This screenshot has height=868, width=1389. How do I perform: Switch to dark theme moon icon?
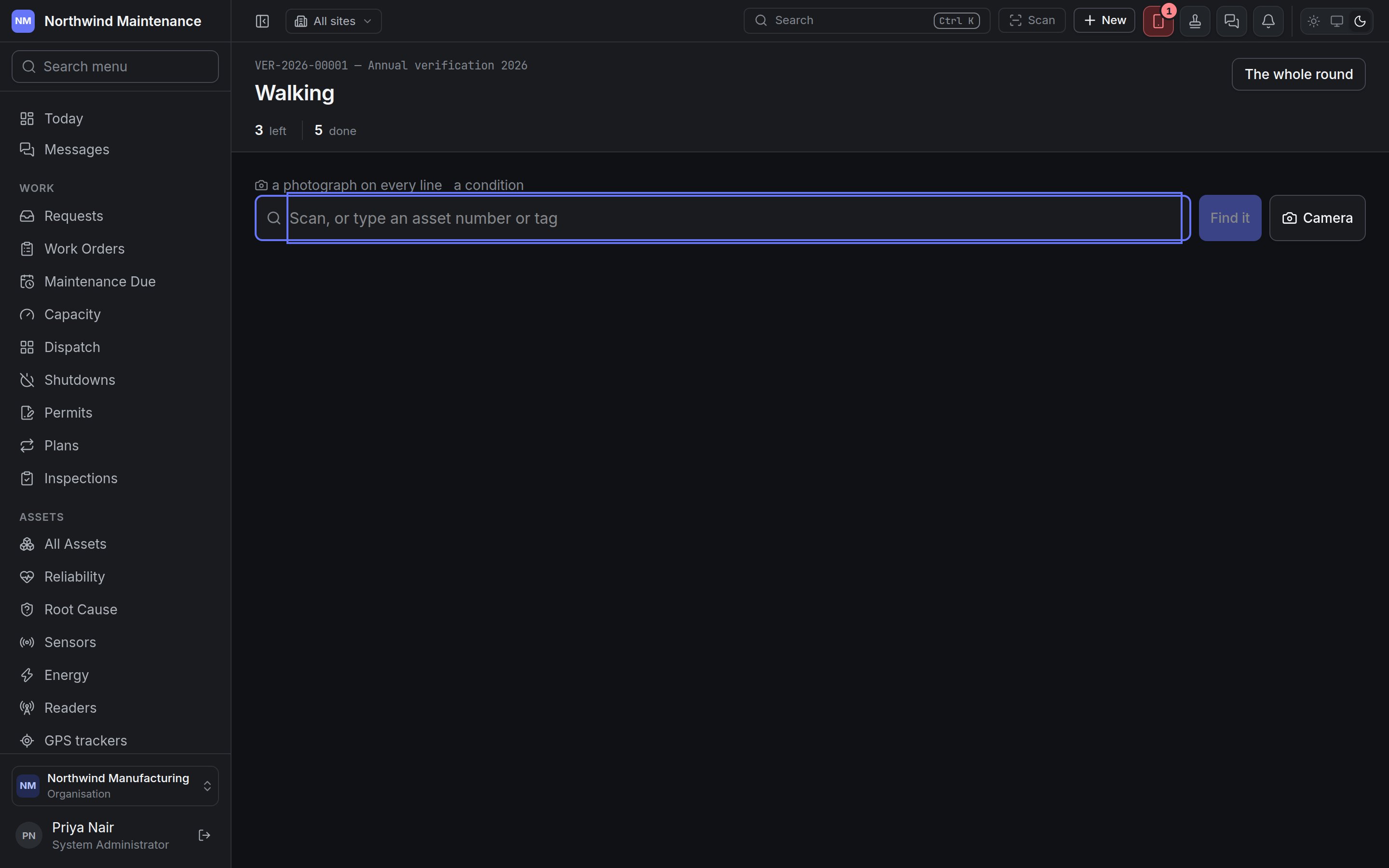coord(1360,21)
